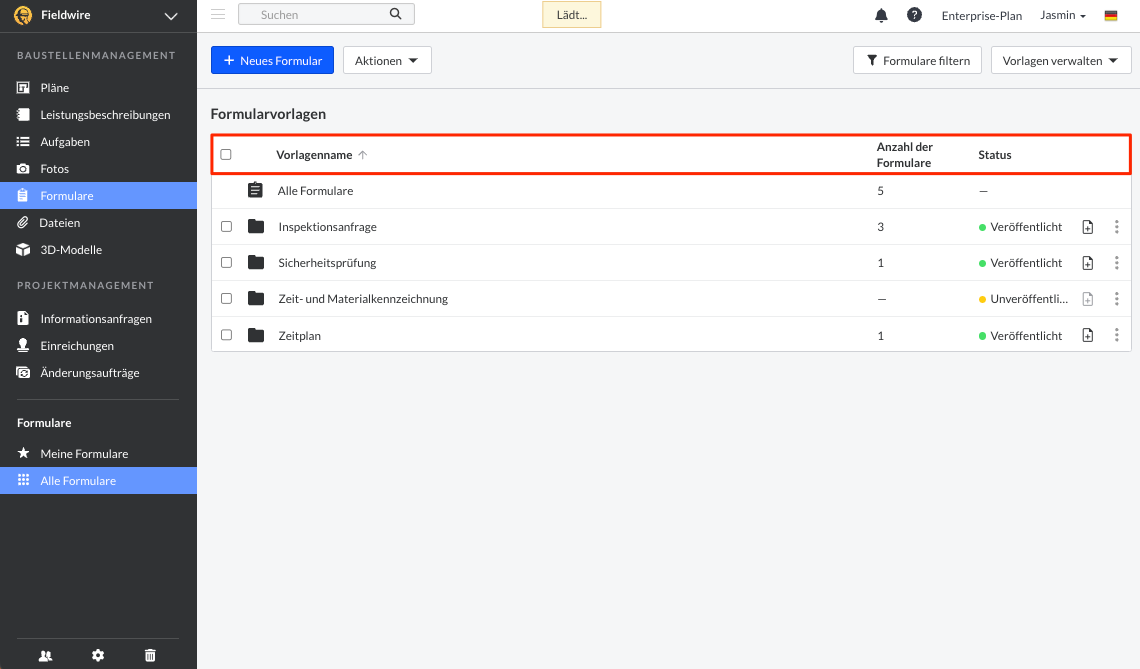Open three-dot menu for Sicherheitsprüfung row
This screenshot has height=669, width=1140.
(x=1116, y=263)
